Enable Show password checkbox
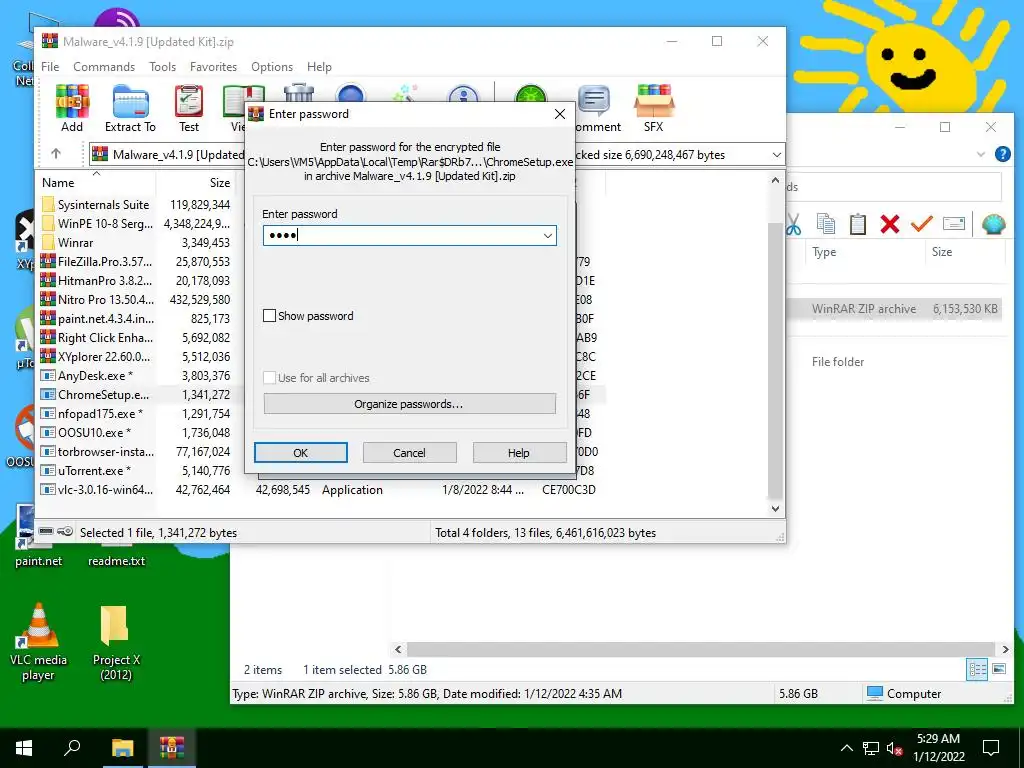This screenshot has height=768, width=1024. pyautogui.click(x=269, y=316)
